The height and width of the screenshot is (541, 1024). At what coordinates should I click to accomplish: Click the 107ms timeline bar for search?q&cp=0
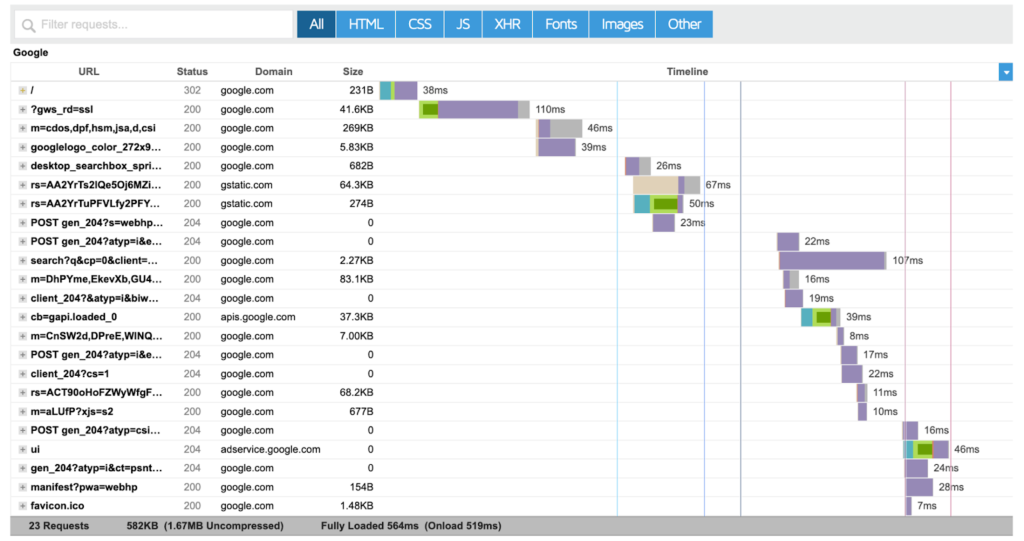(x=833, y=260)
